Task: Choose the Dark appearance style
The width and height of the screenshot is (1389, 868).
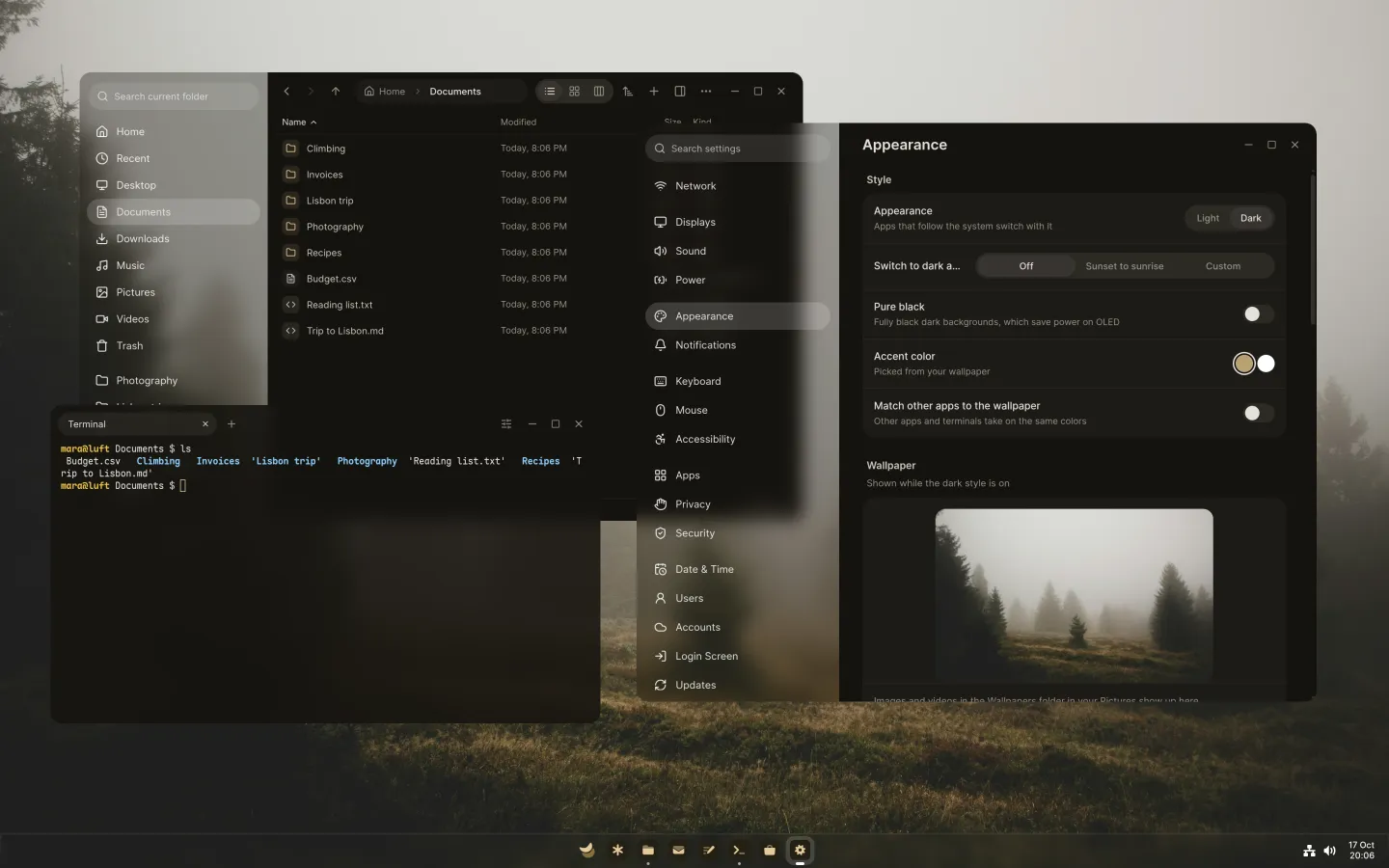Action: (1251, 218)
